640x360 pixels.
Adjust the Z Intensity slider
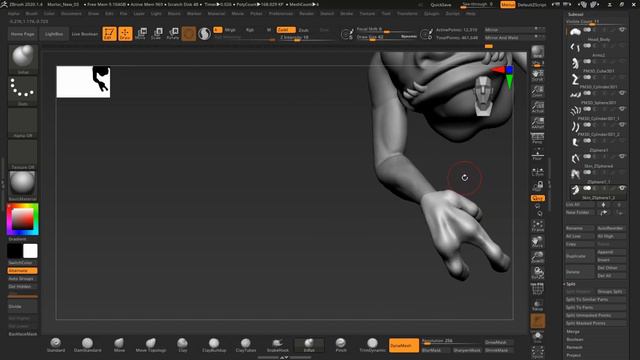click(304, 38)
